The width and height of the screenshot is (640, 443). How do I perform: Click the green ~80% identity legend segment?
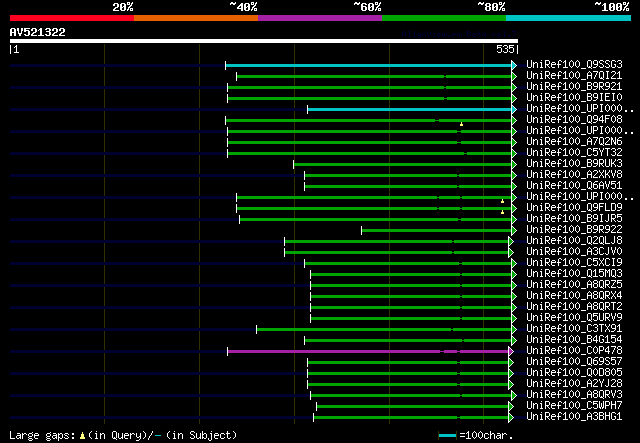[x=444, y=18]
